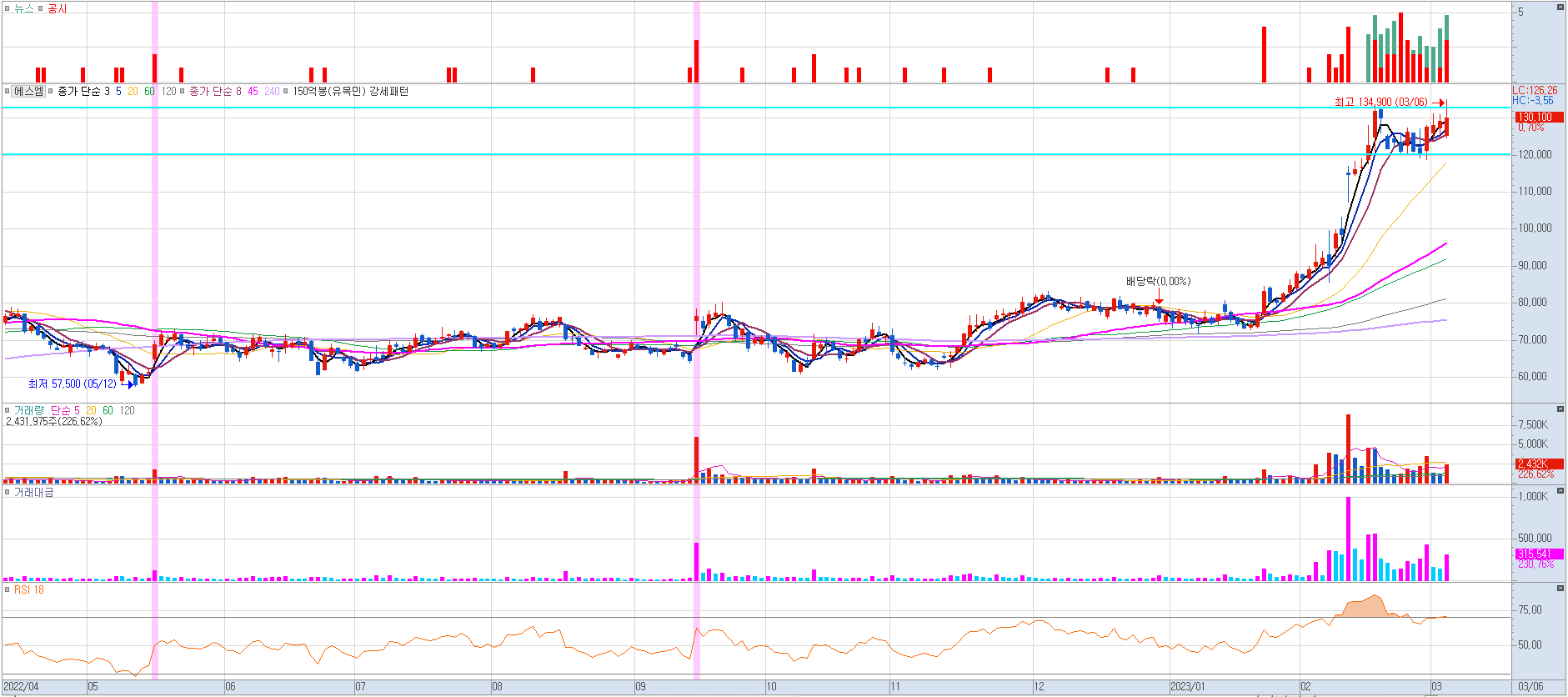
Task: Click the 에스엠 stock name button
Action: 28,91
